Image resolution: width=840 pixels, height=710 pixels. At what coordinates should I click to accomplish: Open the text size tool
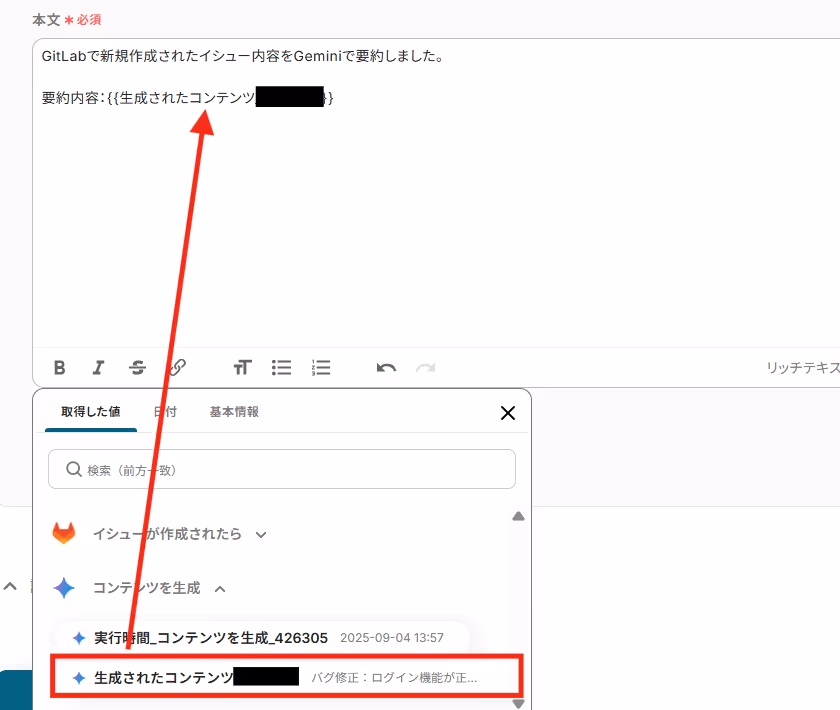coord(242,368)
